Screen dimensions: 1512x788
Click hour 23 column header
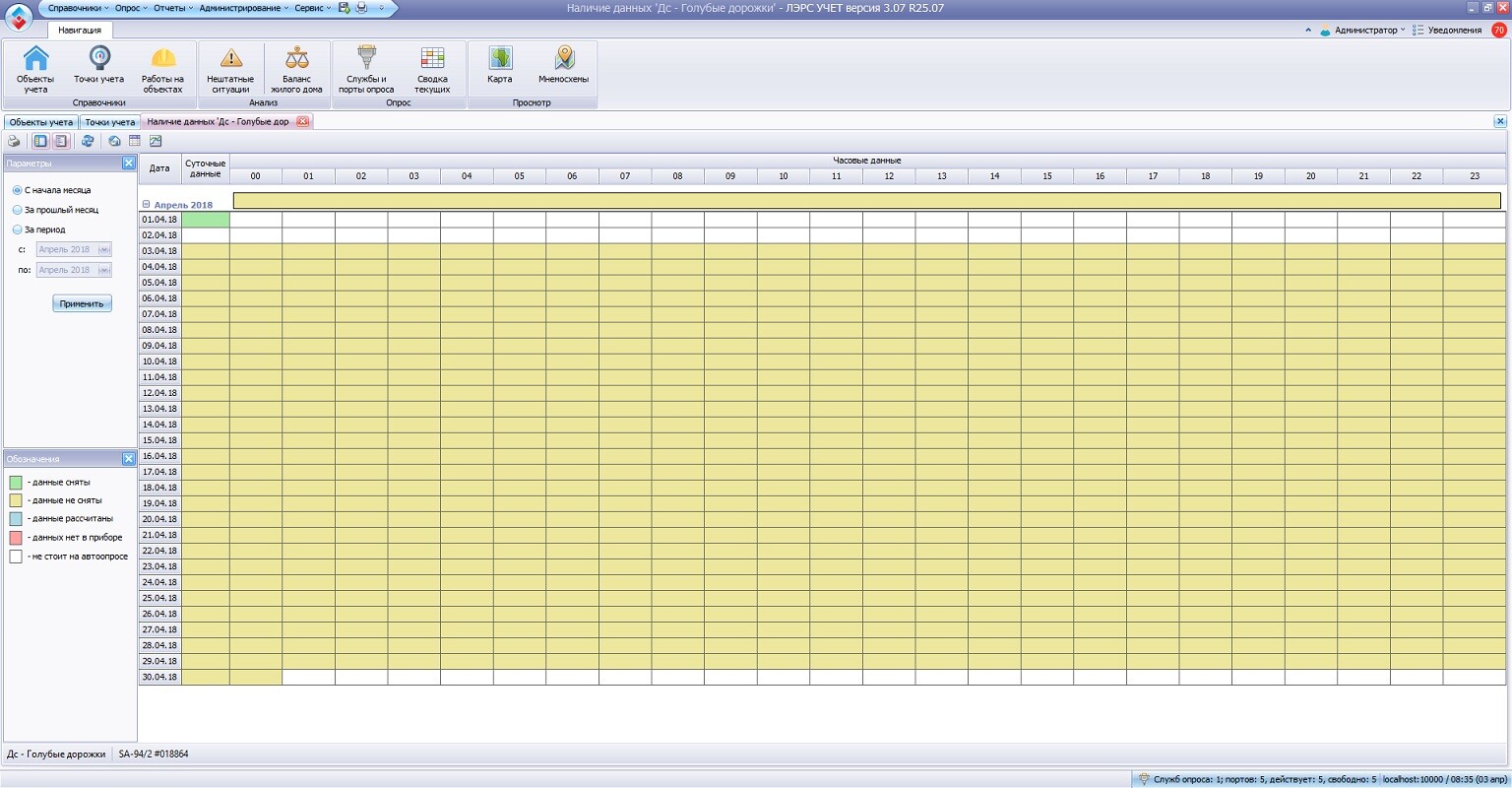pos(1475,176)
